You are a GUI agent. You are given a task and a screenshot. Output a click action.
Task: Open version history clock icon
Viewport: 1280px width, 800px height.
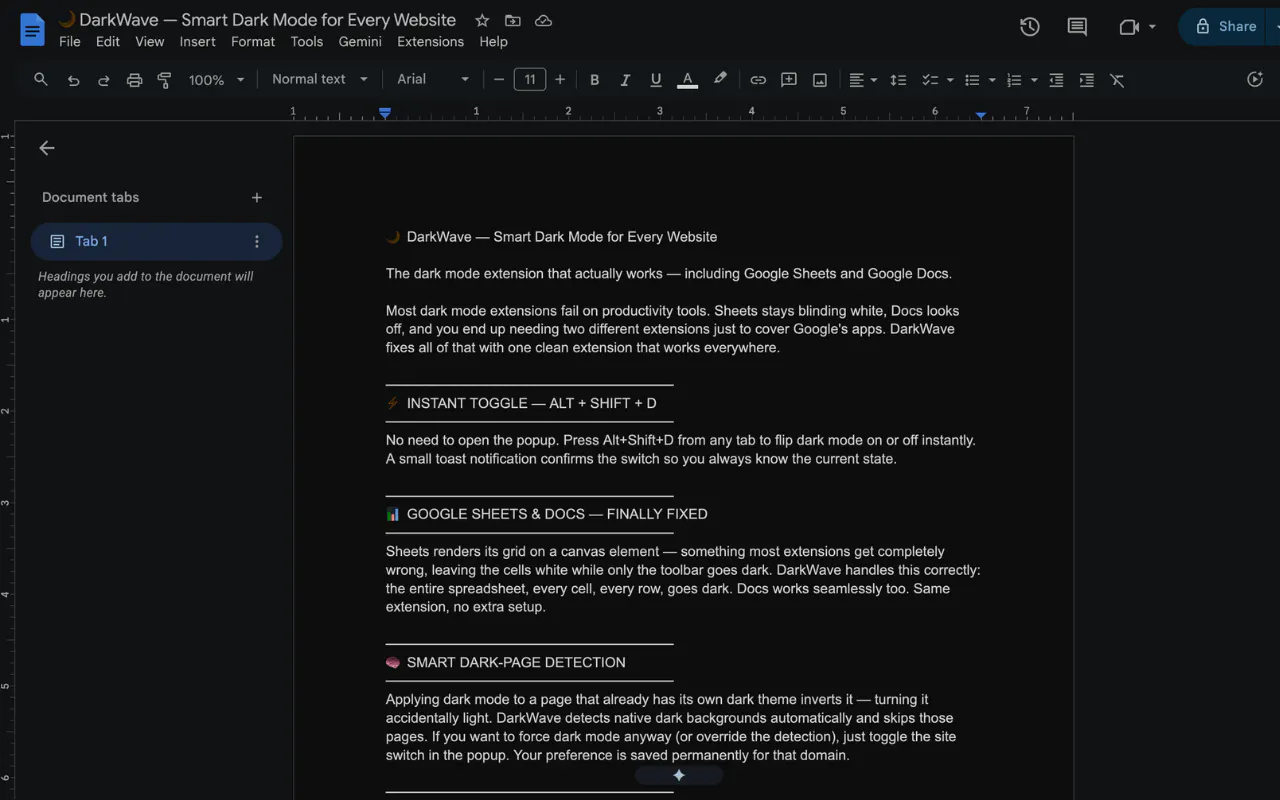(x=1029, y=27)
